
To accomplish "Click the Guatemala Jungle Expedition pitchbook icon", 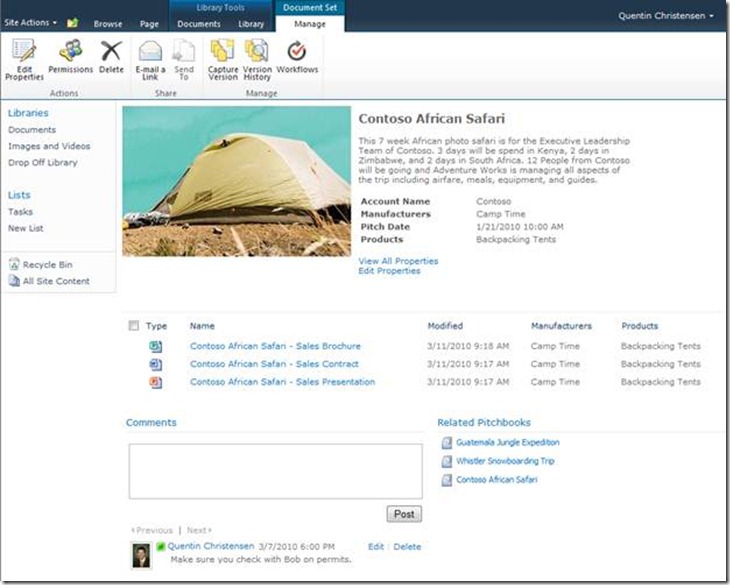I will coord(446,443).
